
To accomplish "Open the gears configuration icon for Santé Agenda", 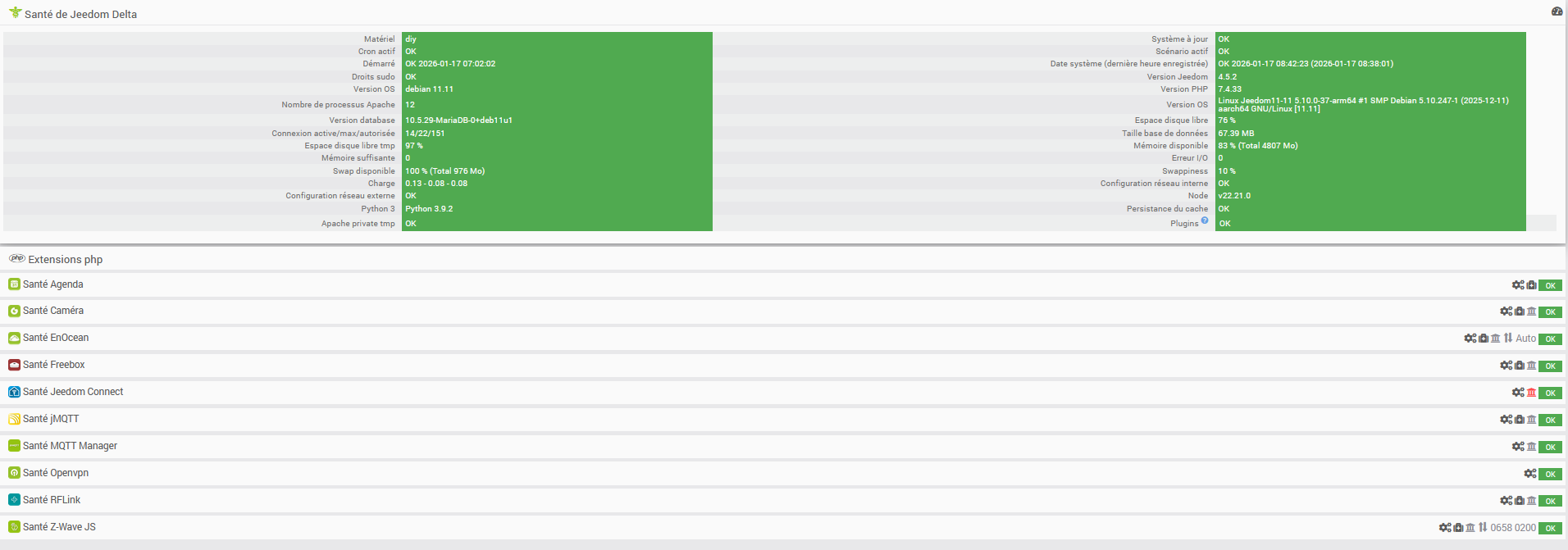I will (x=1518, y=285).
